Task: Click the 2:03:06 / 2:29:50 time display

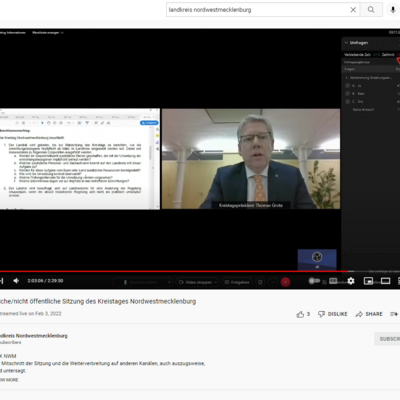Action: click(45, 281)
